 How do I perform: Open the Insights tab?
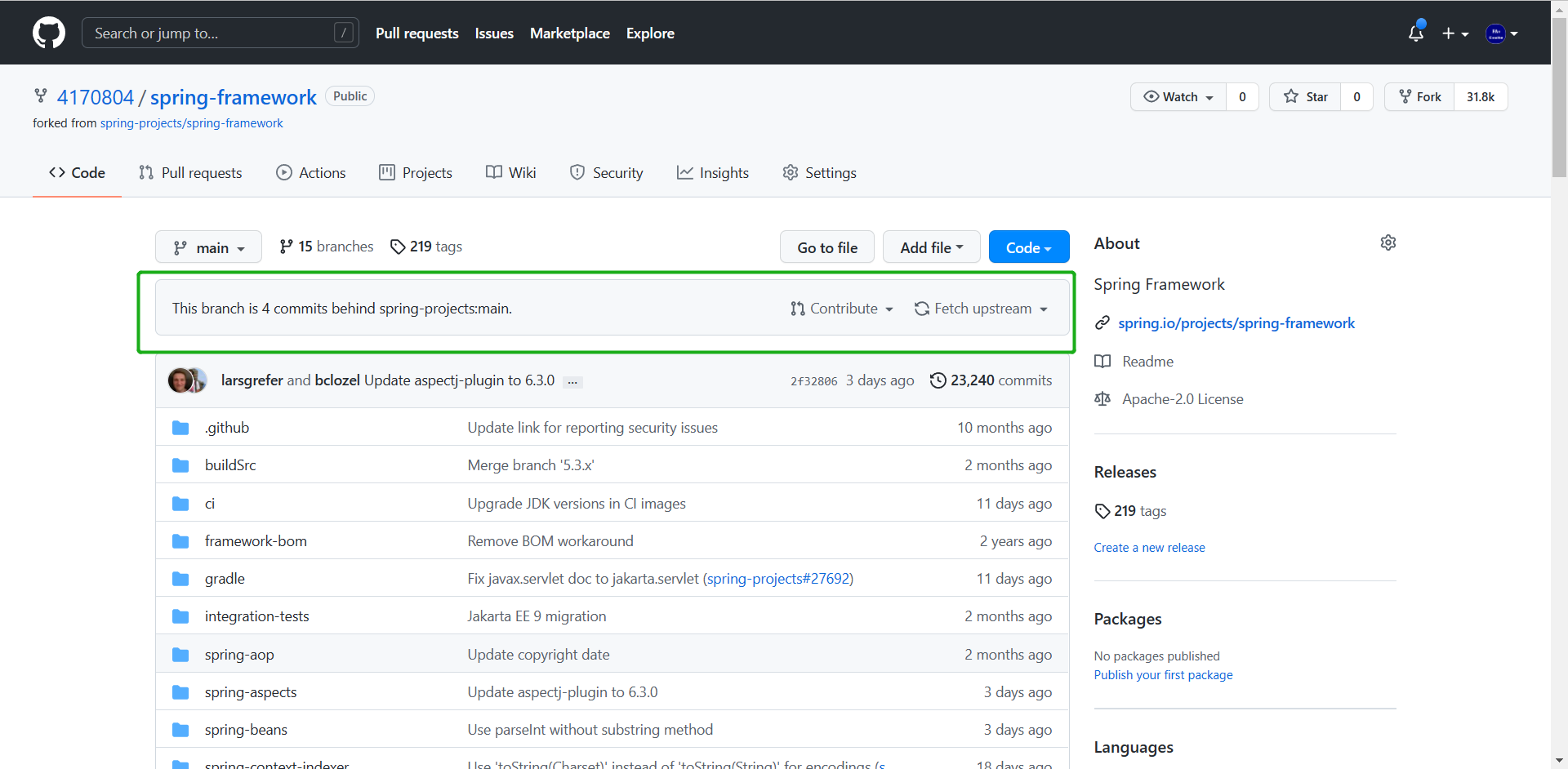pos(713,173)
